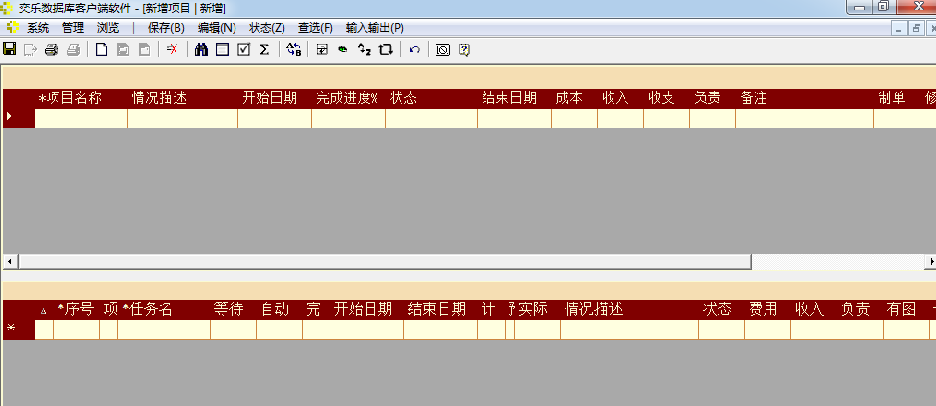Click the Undo arrow icon
This screenshot has width=936, height=406.
(x=414, y=49)
